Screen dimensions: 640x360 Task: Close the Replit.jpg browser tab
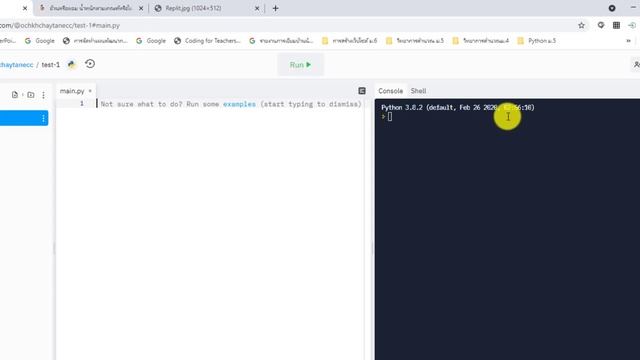point(257,8)
